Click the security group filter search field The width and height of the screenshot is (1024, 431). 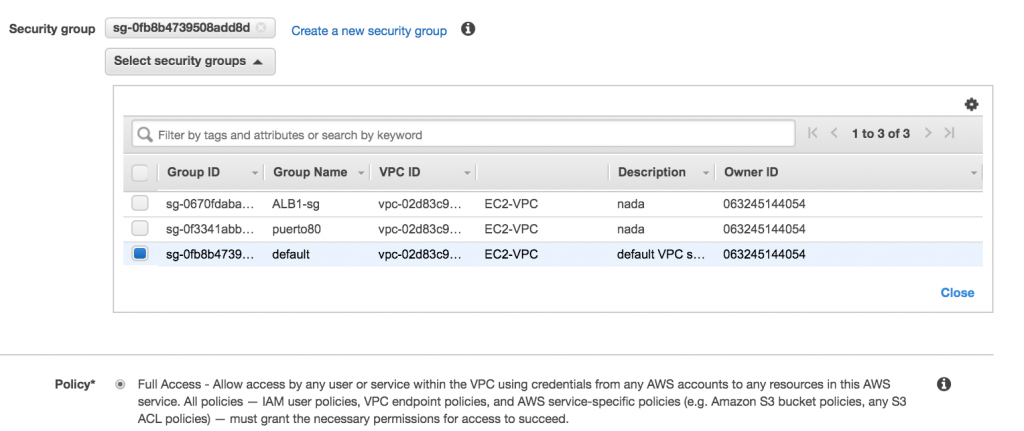470,134
